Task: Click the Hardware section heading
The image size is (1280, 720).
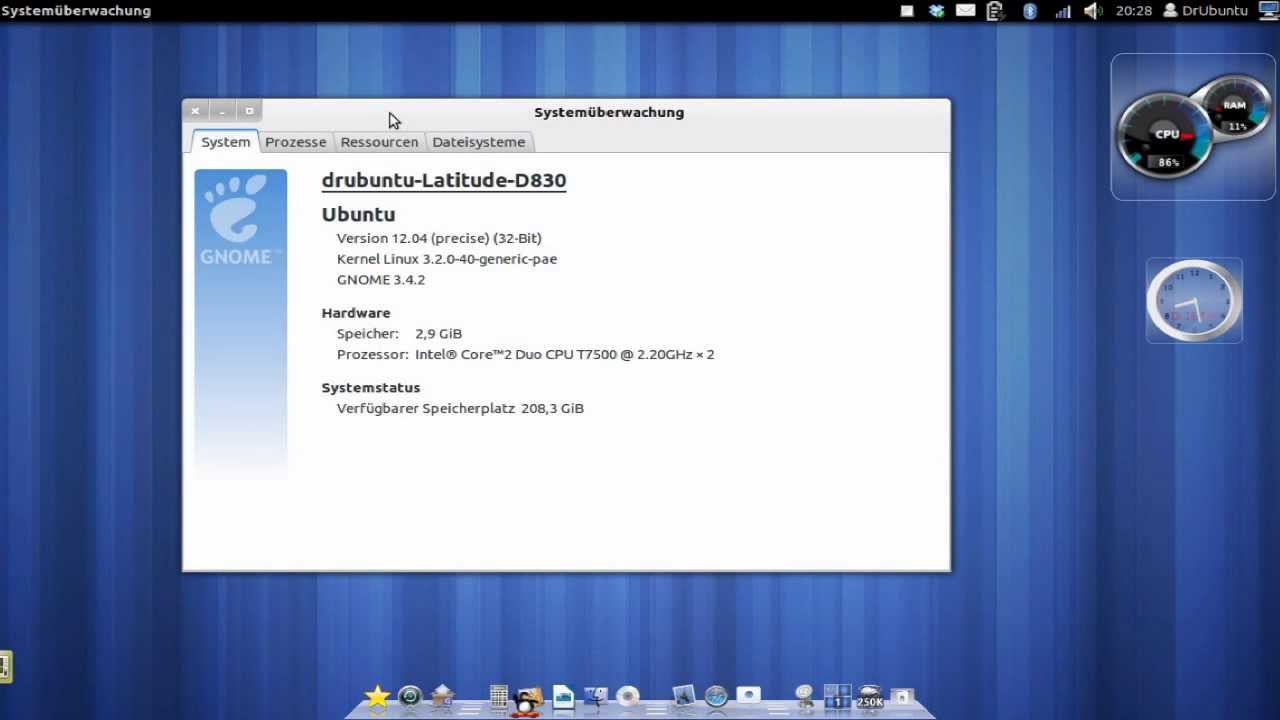Action: coord(356,313)
